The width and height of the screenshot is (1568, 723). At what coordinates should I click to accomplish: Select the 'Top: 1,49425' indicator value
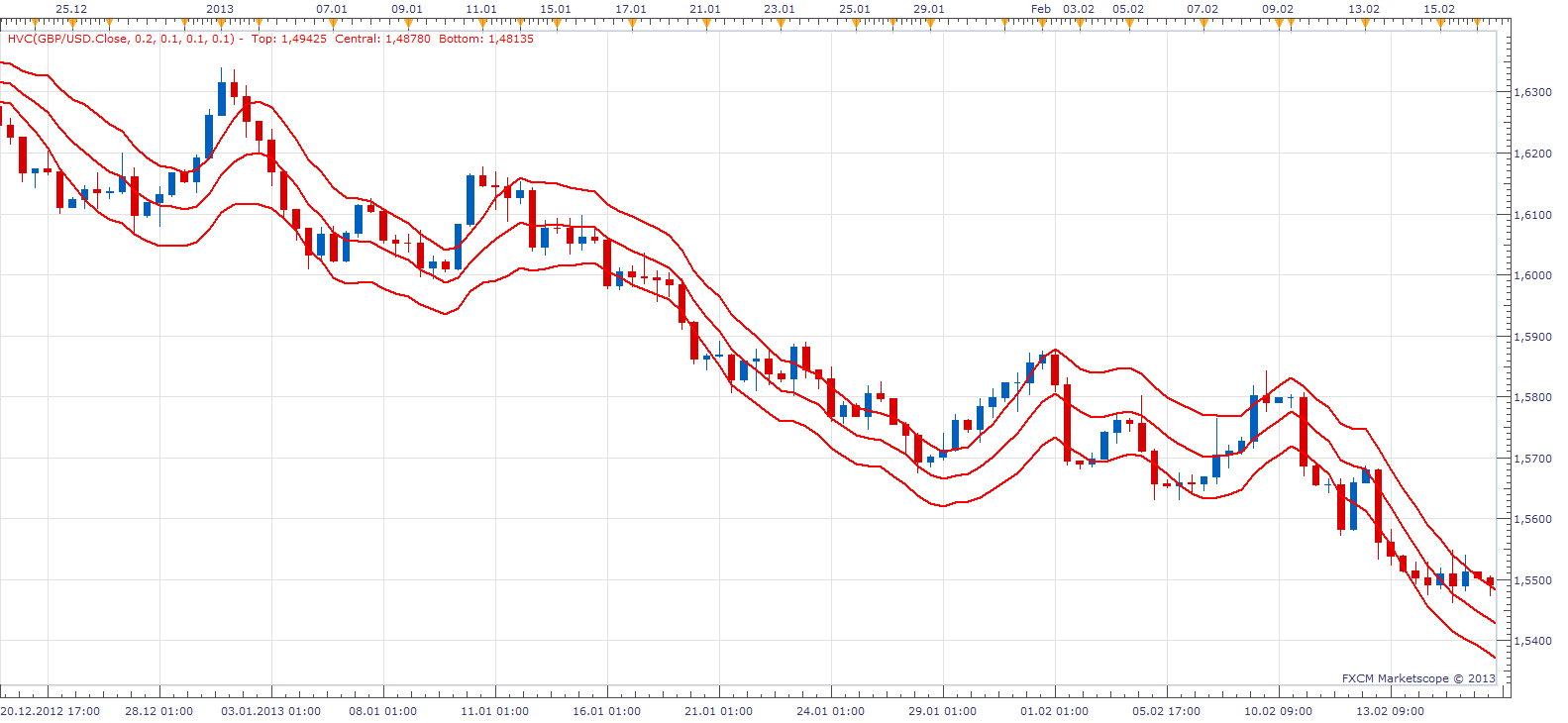[x=288, y=39]
